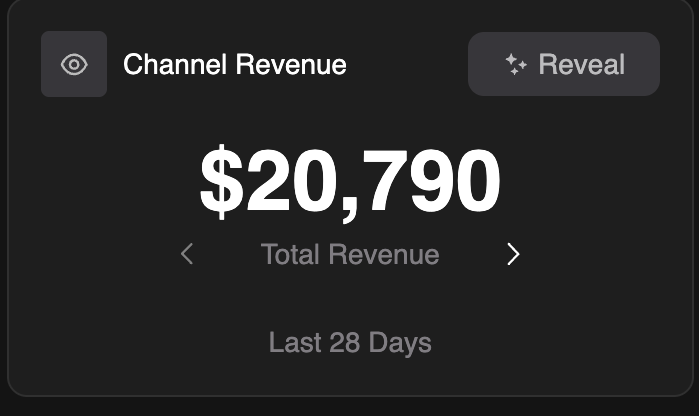The width and height of the screenshot is (699, 416).
Task: Go to previous revenue metric arrow
Action: point(187,254)
